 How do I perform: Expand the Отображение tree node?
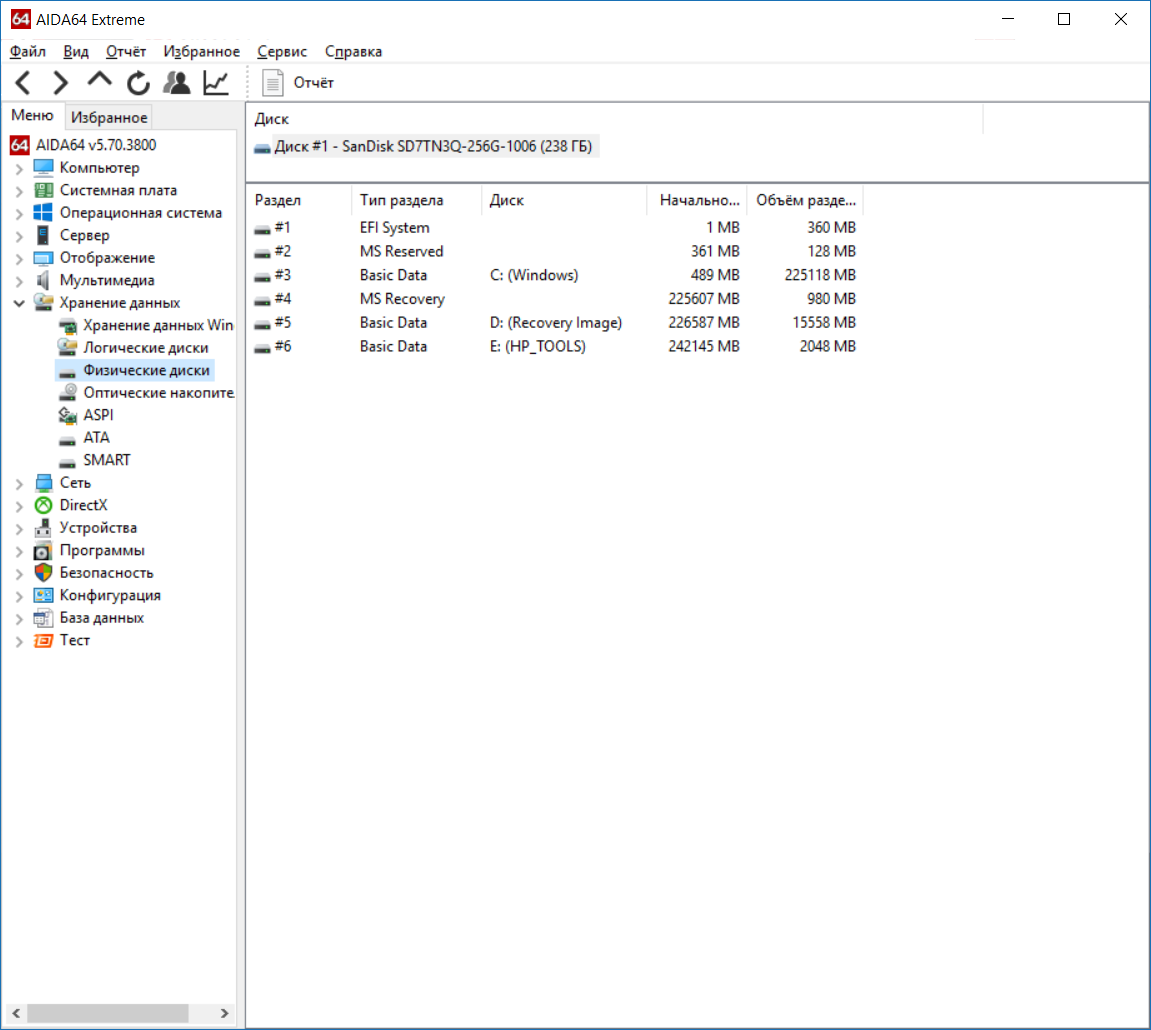[19, 258]
